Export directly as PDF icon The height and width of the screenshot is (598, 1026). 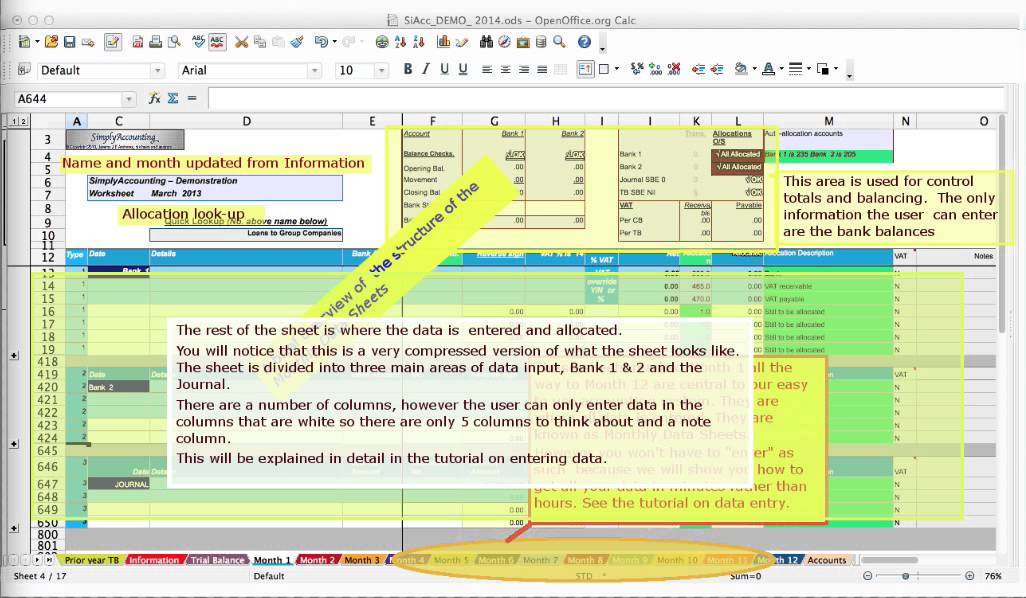click(137, 43)
